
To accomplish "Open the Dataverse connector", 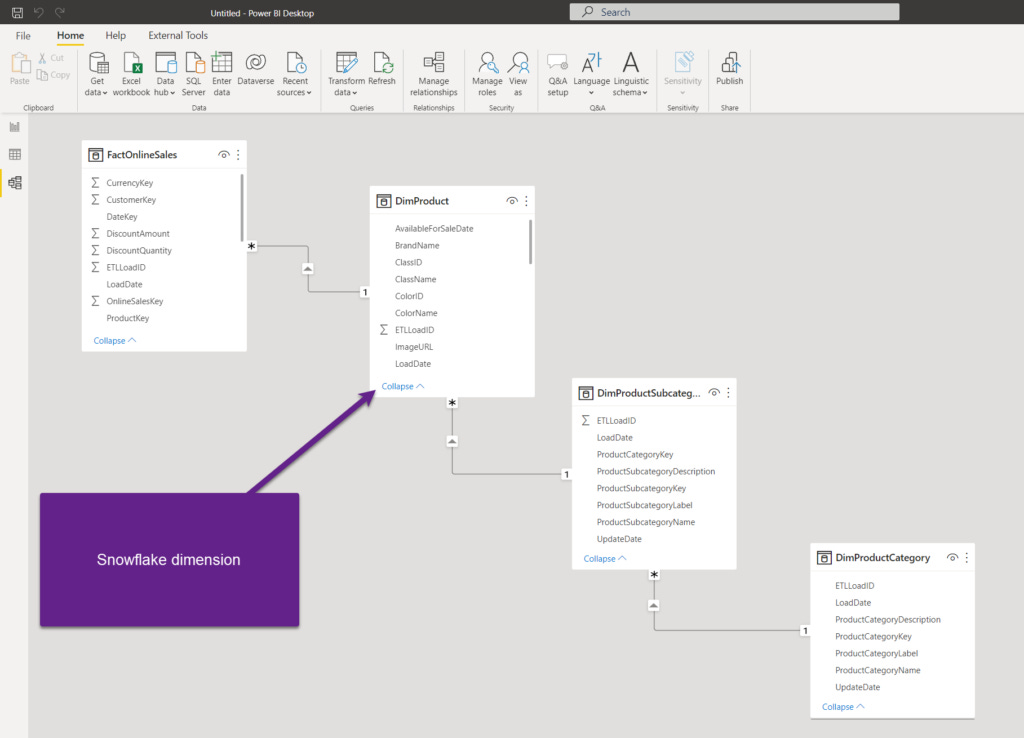I will pyautogui.click(x=255, y=69).
